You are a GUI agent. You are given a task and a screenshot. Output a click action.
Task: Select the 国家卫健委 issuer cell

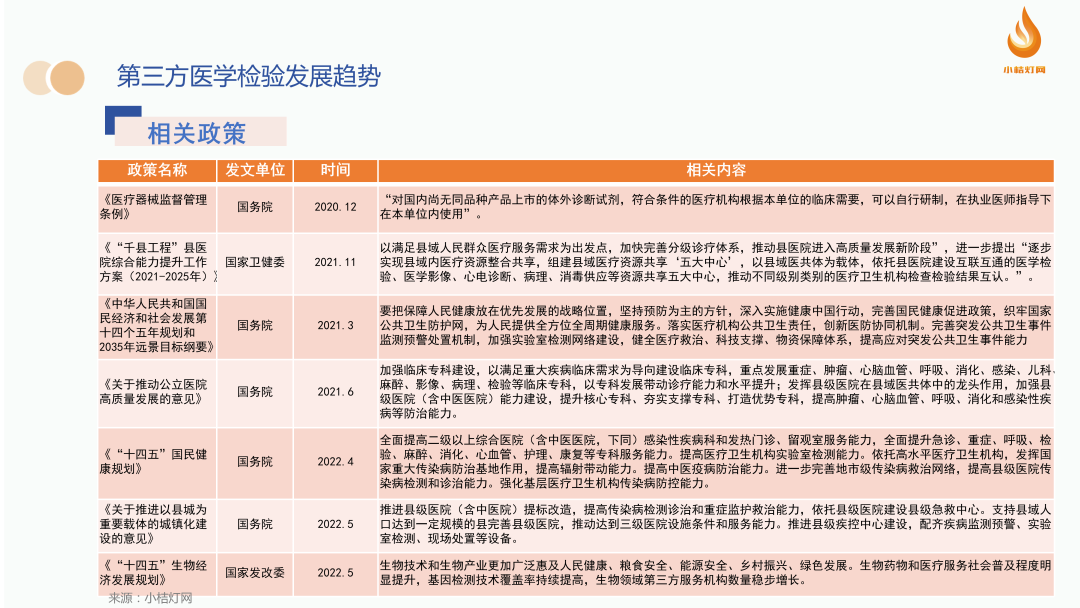coord(255,261)
